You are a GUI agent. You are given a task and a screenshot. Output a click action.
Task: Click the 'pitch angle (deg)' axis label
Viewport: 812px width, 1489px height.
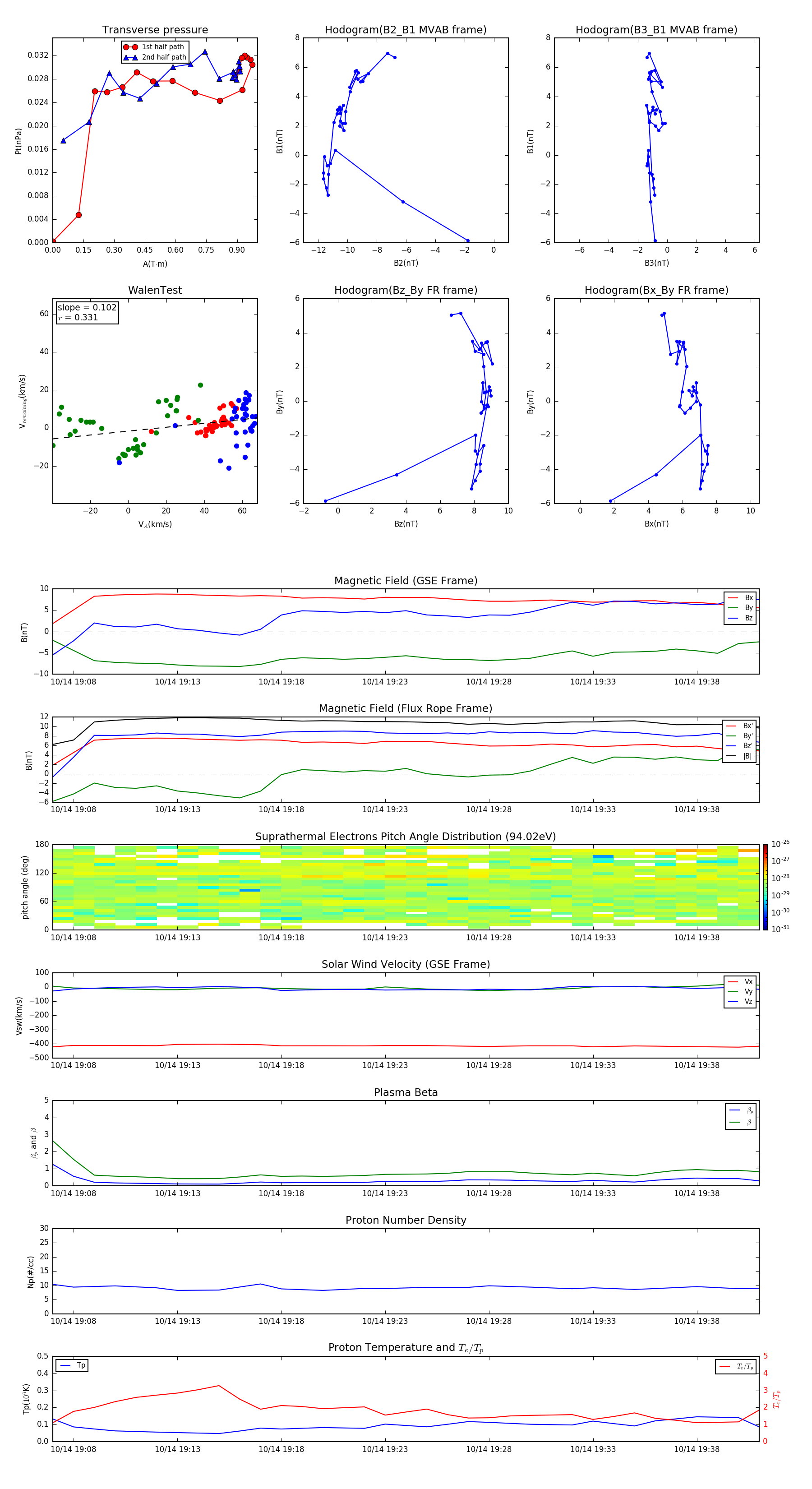click(25, 887)
